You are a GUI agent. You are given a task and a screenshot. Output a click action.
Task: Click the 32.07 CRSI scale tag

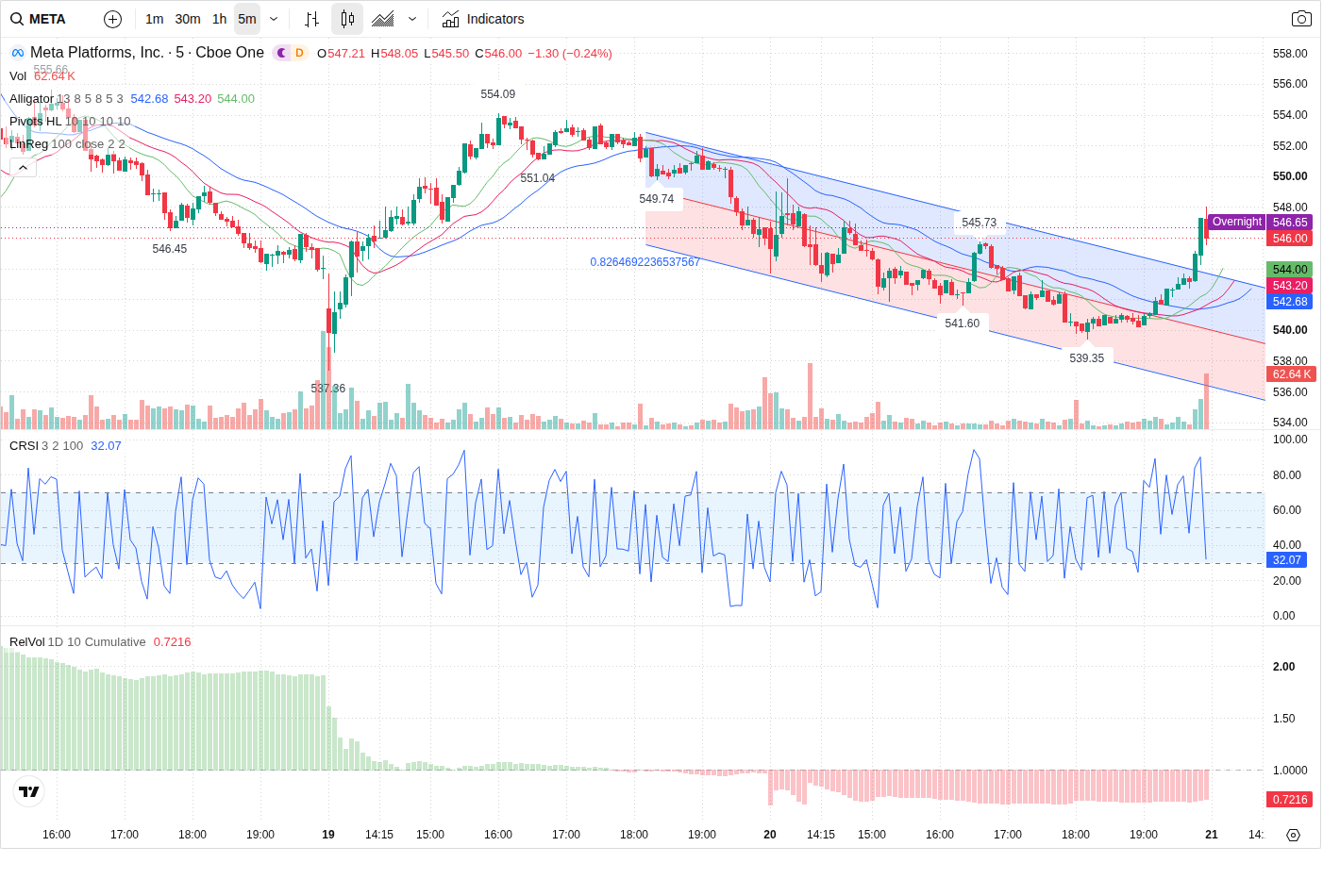[x=1287, y=560]
